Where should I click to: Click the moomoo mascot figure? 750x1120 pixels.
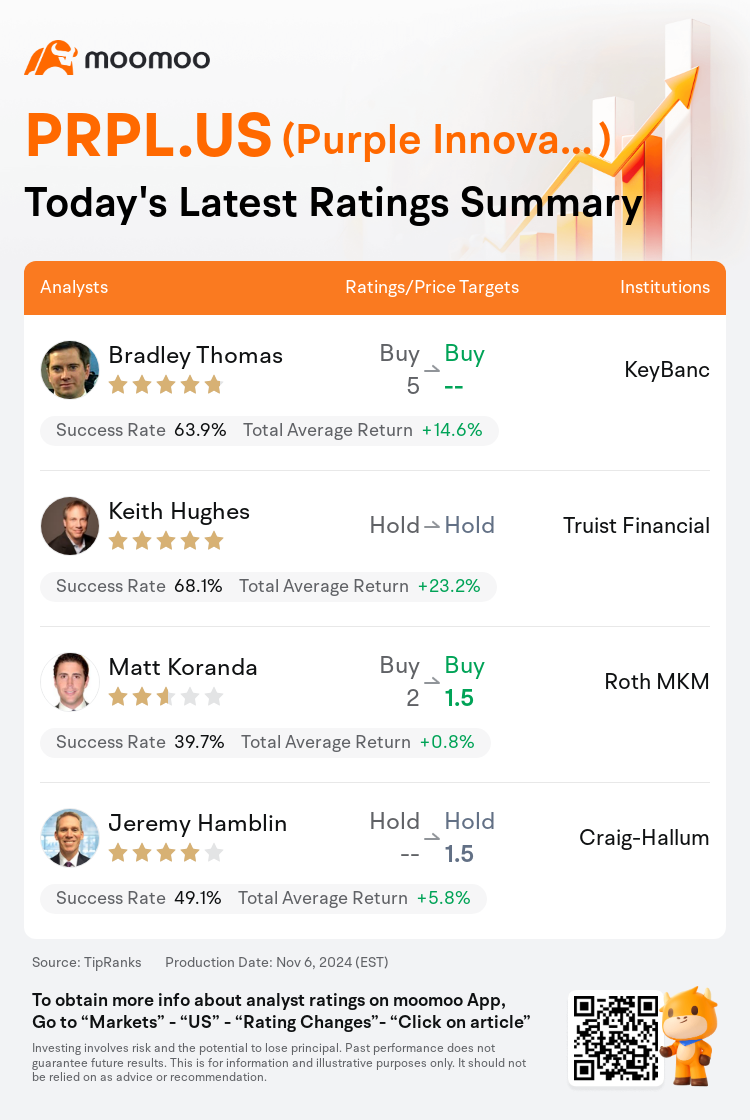687,1036
